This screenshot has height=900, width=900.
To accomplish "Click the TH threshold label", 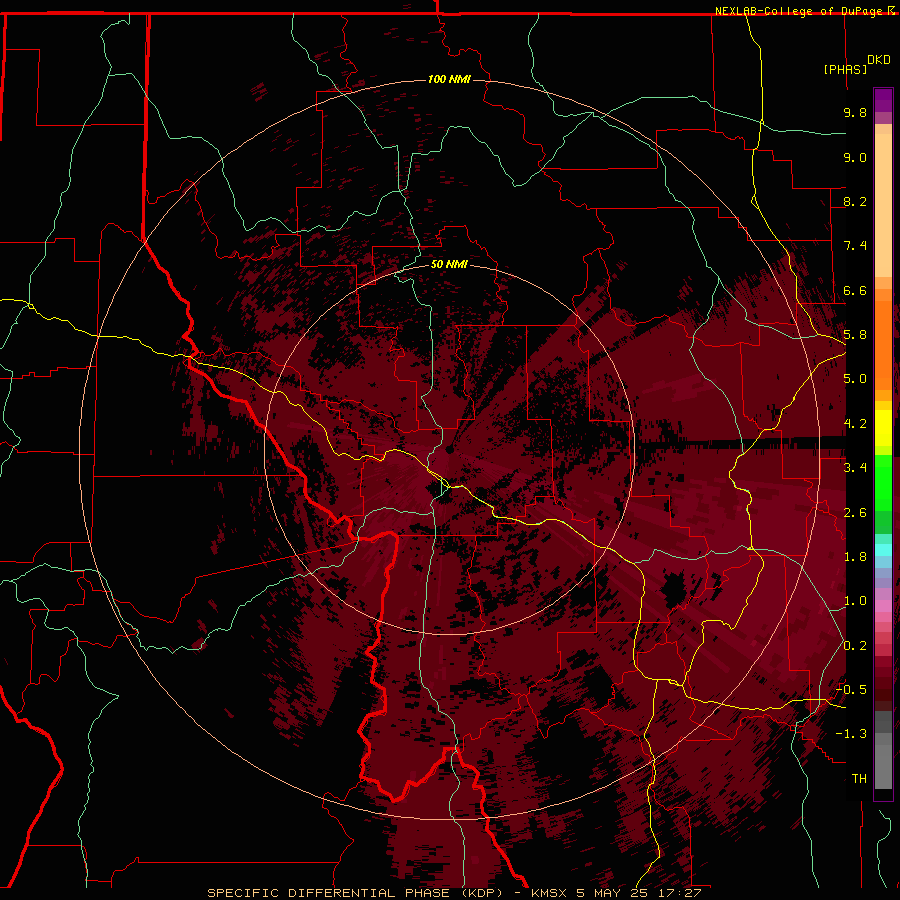I will click(x=859, y=779).
